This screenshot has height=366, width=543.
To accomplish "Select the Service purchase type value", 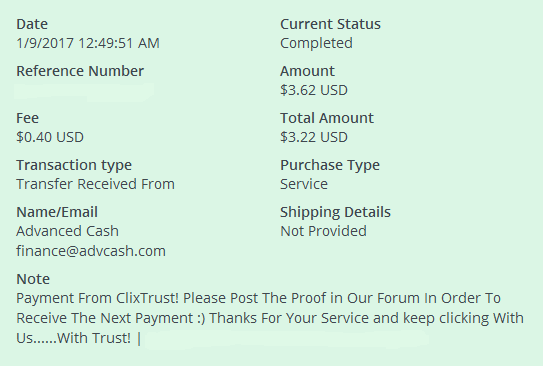I will [x=304, y=184].
